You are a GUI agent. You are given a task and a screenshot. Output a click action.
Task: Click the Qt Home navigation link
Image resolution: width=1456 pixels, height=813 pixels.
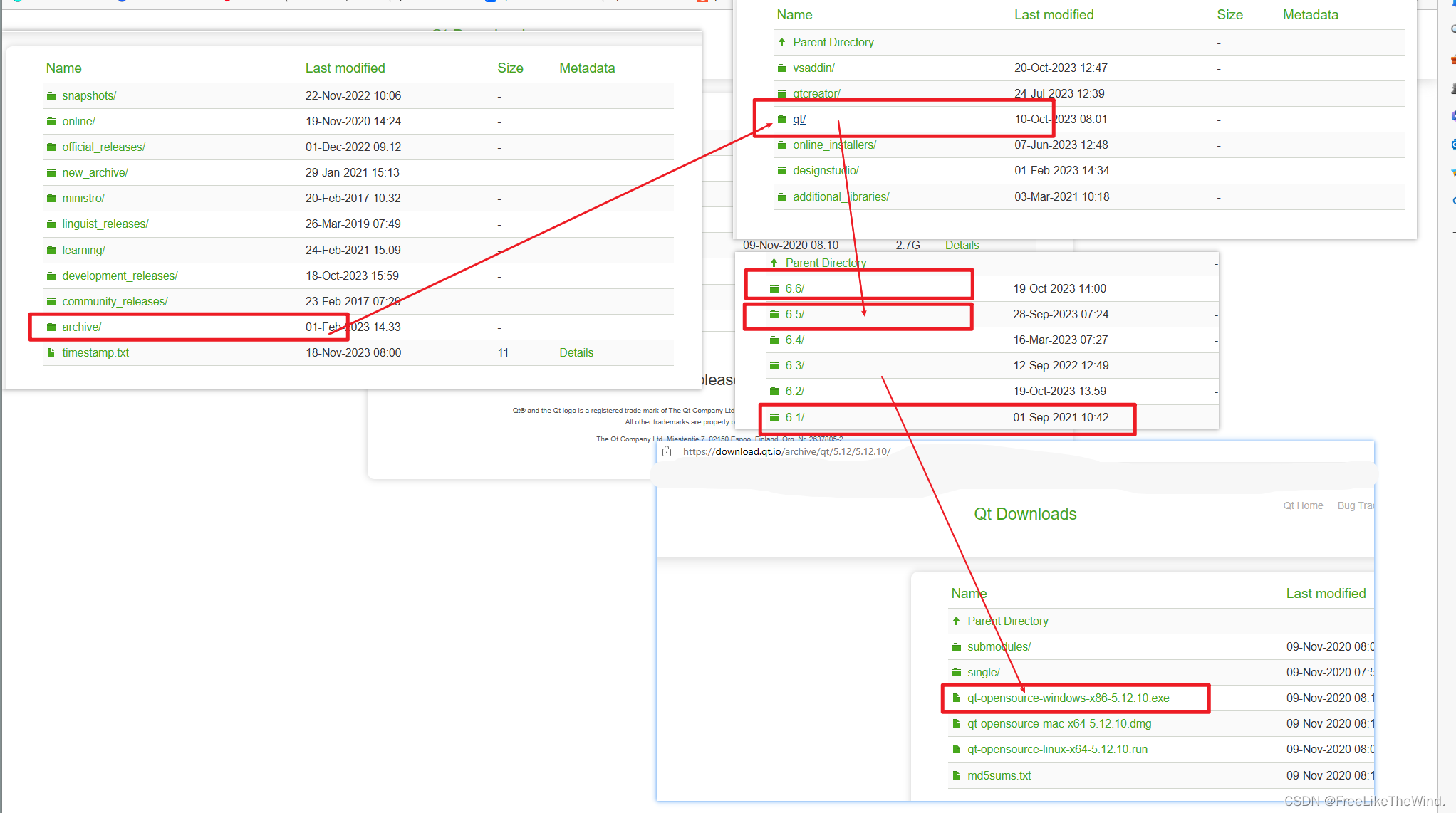point(1303,506)
